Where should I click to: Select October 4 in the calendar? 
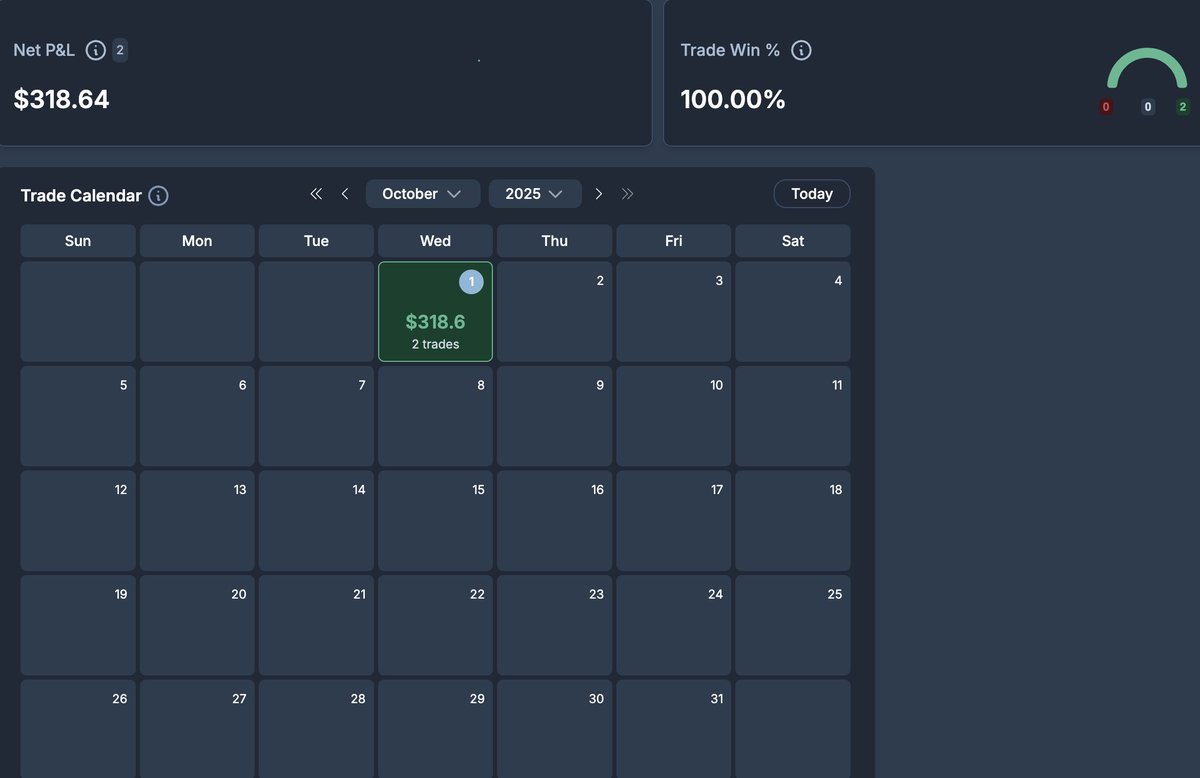(793, 312)
